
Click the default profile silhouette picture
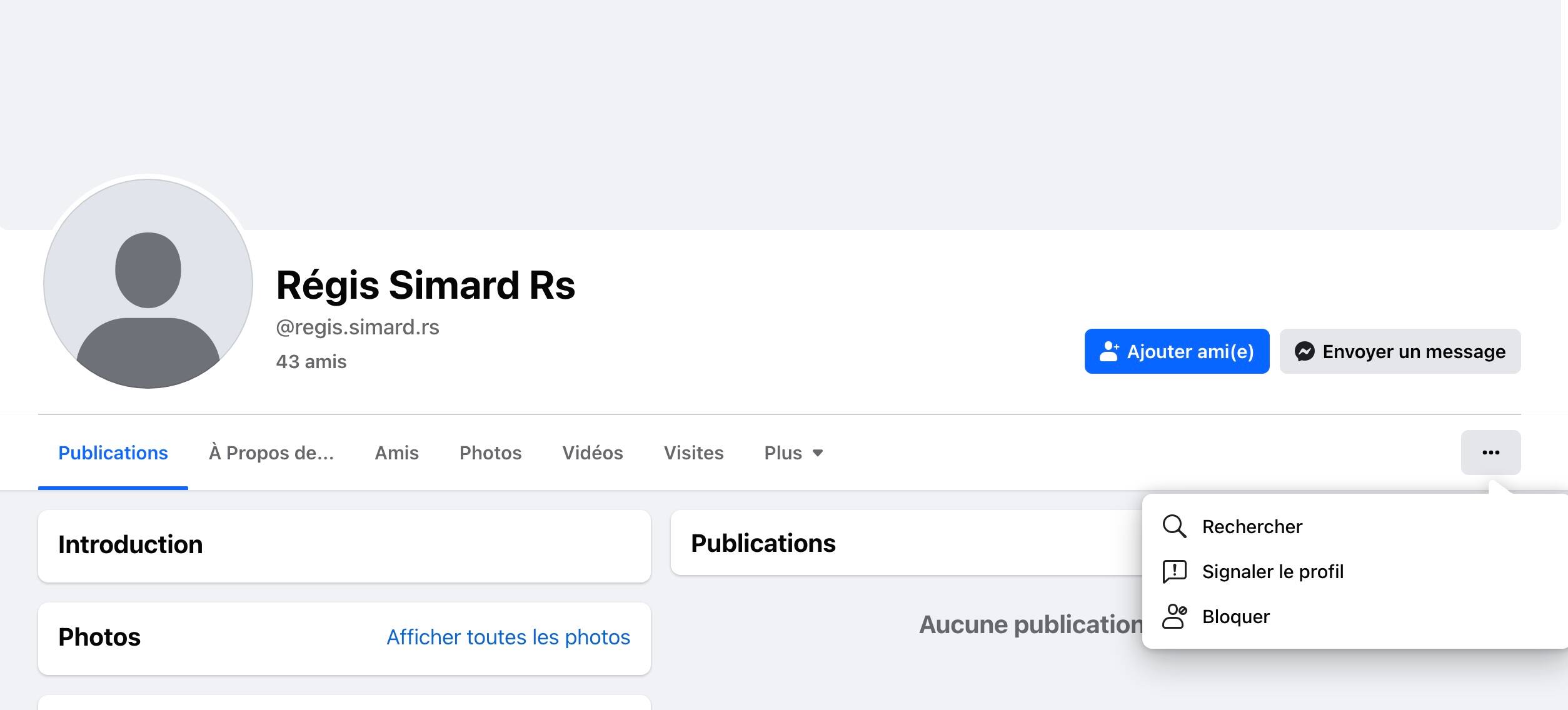[x=147, y=287]
